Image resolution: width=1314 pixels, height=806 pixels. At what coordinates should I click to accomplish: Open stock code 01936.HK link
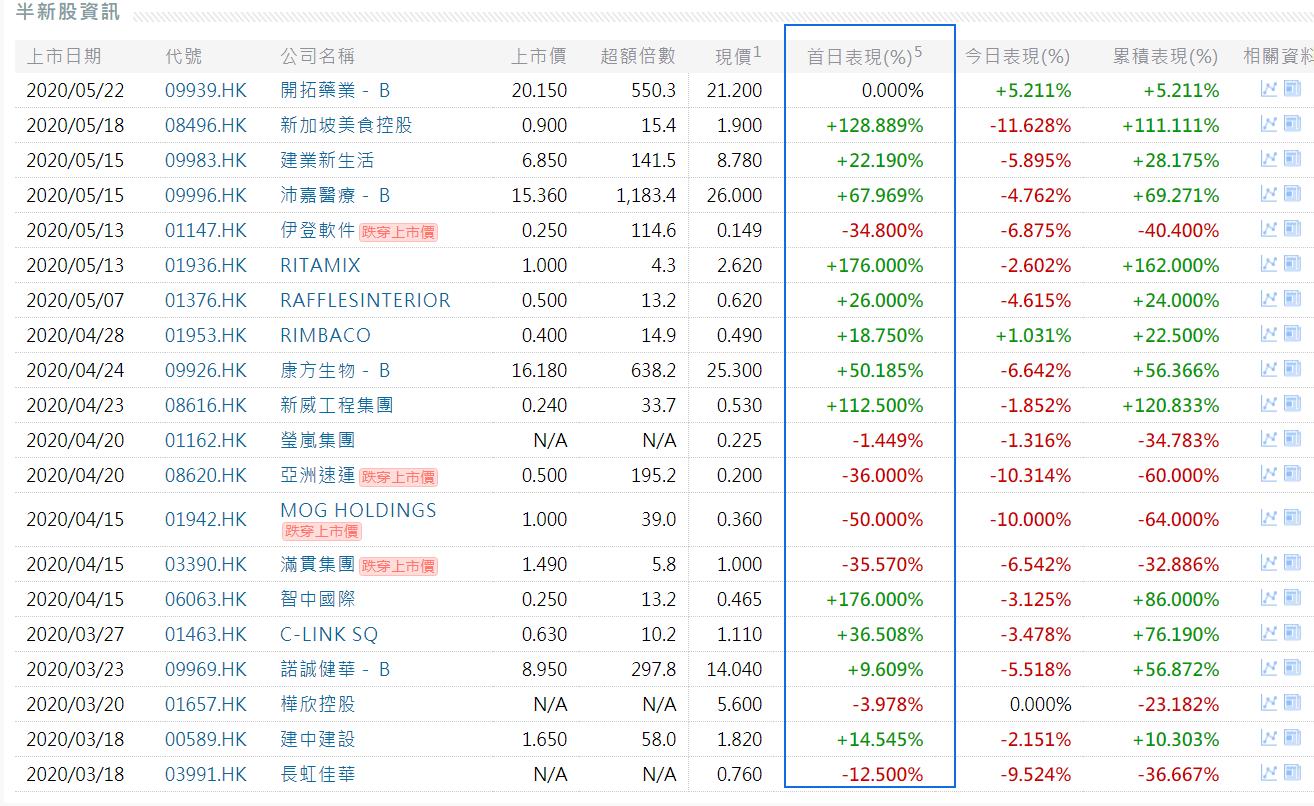click(x=205, y=265)
